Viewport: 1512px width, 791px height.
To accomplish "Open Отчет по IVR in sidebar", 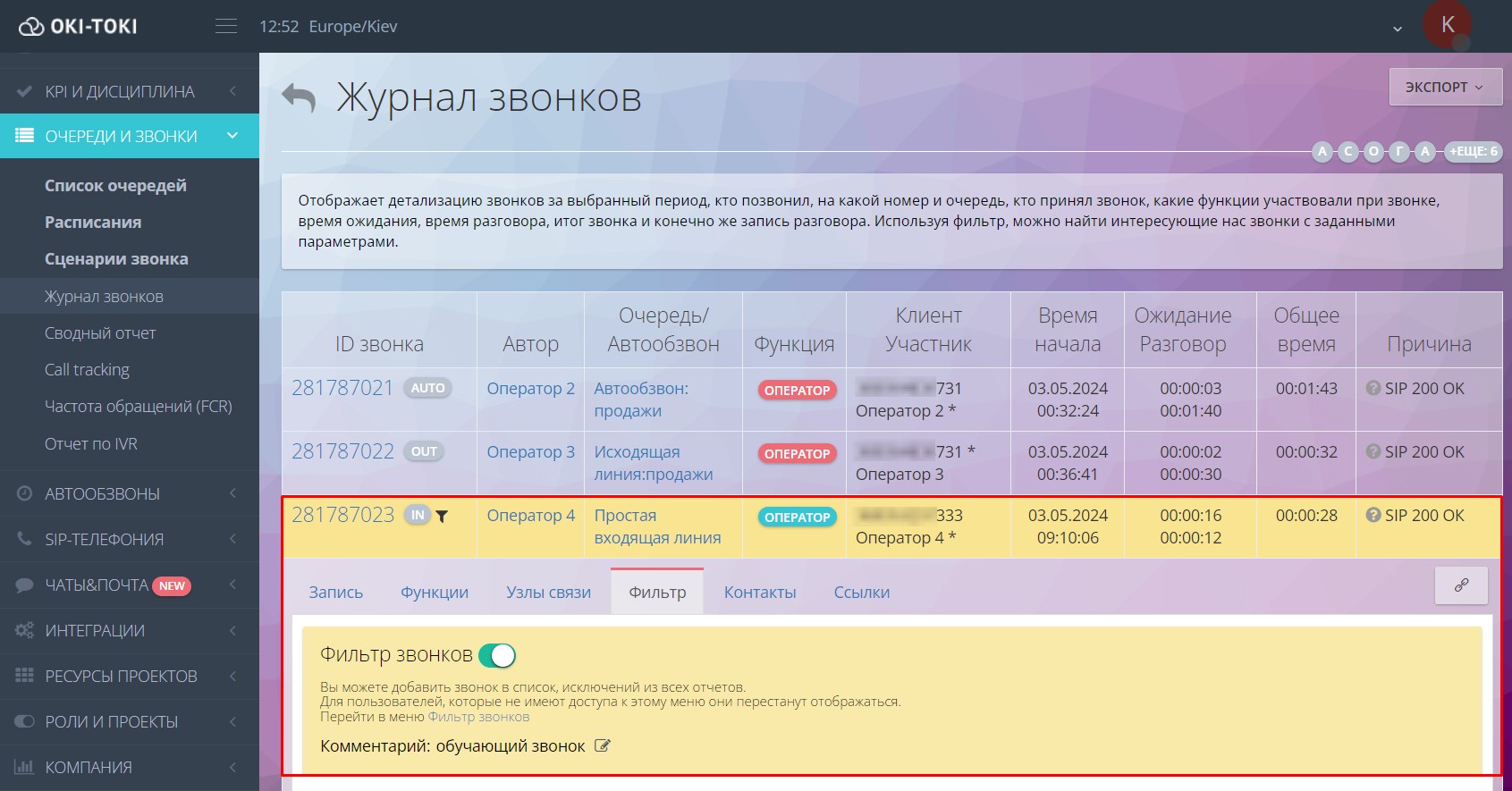I will [x=91, y=443].
